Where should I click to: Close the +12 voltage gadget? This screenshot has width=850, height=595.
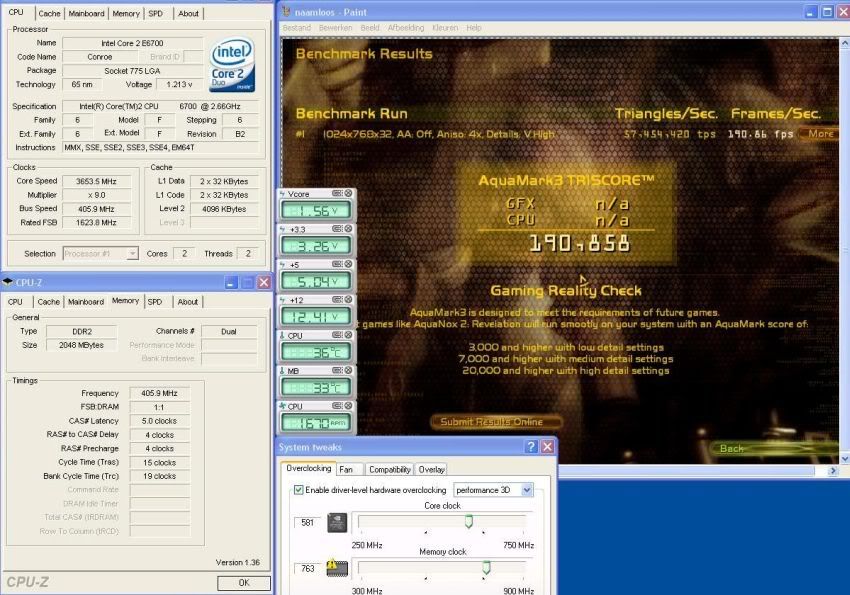tap(349, 300)
